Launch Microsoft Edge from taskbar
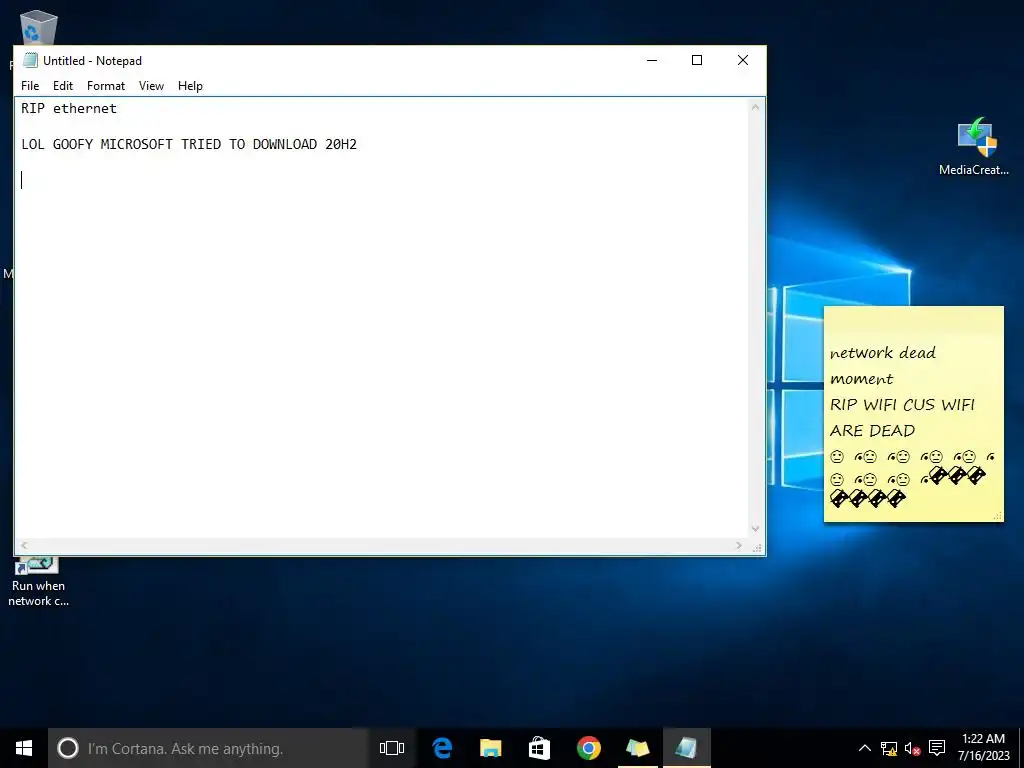The height and width of the screenshot is (768, 1024). [x=442, y=748]
